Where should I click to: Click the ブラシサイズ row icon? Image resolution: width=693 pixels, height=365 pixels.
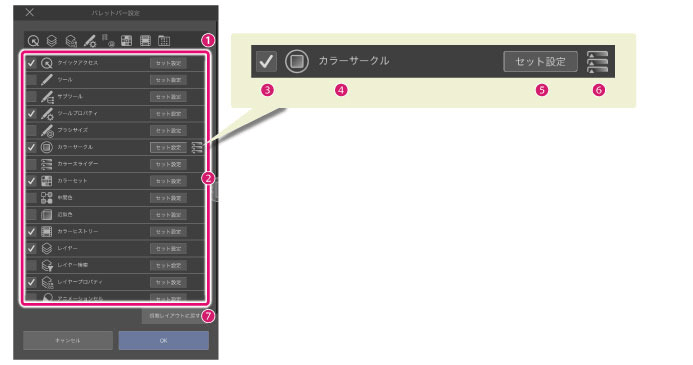coord(47,130)
